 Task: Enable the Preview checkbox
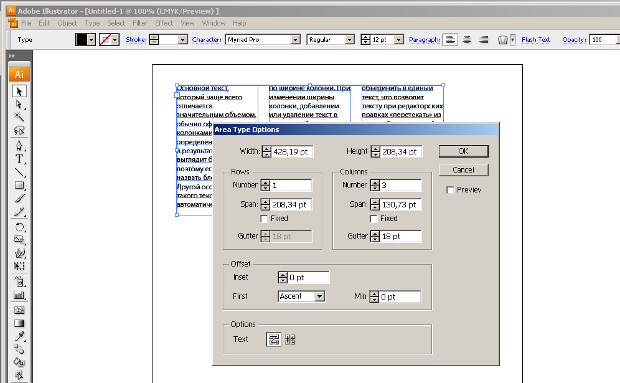tap(450, 190)
